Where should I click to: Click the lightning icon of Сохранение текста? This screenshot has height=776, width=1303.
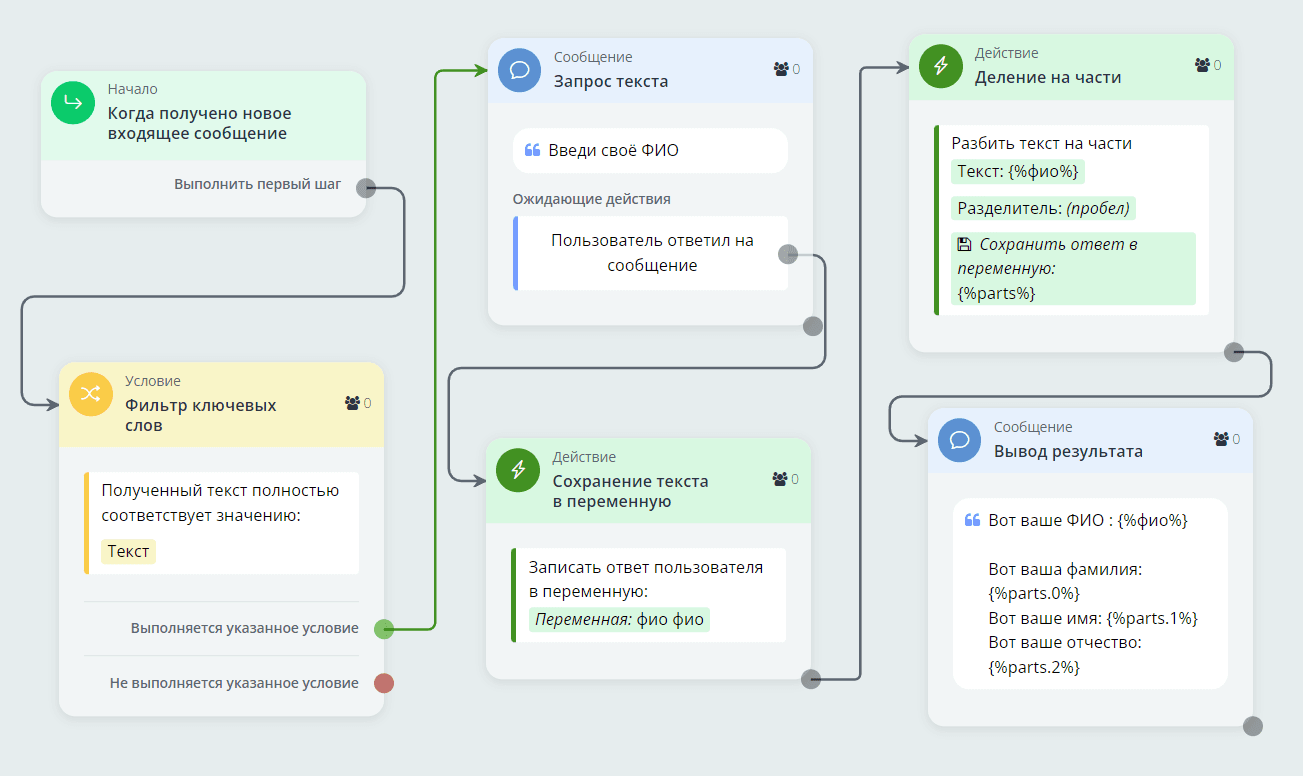coord(518,470)
